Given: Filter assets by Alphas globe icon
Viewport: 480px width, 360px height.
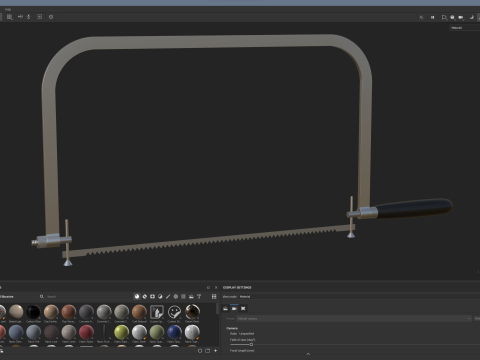Looking at the screenshot, I should pos(176,296).
